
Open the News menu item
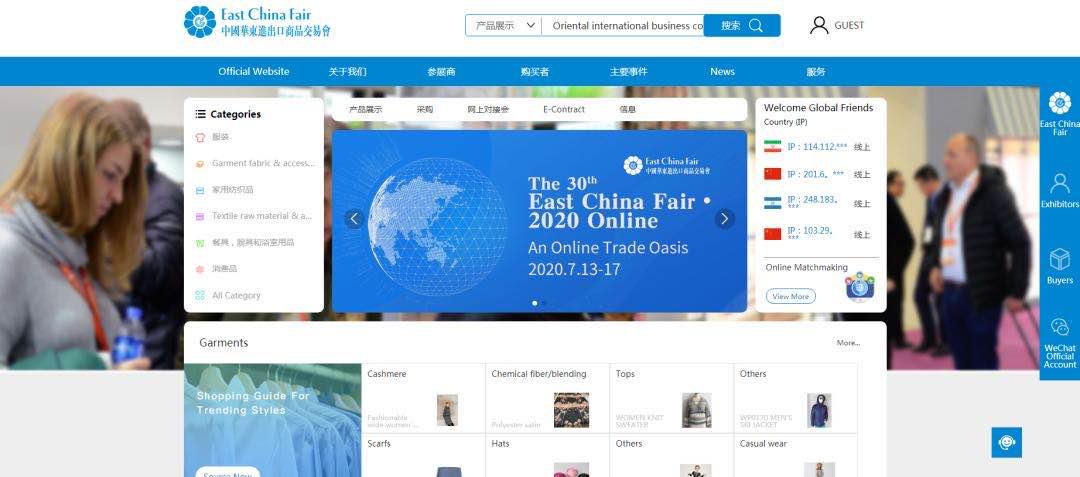point(723,72)
